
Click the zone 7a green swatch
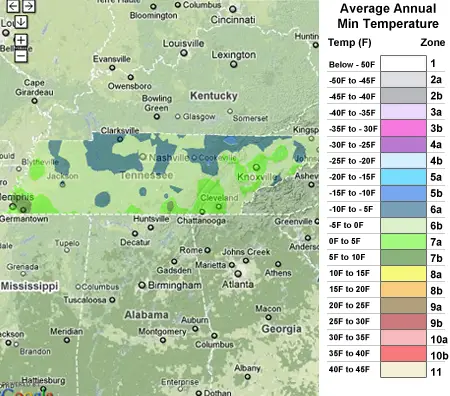[x=403, y=241]
